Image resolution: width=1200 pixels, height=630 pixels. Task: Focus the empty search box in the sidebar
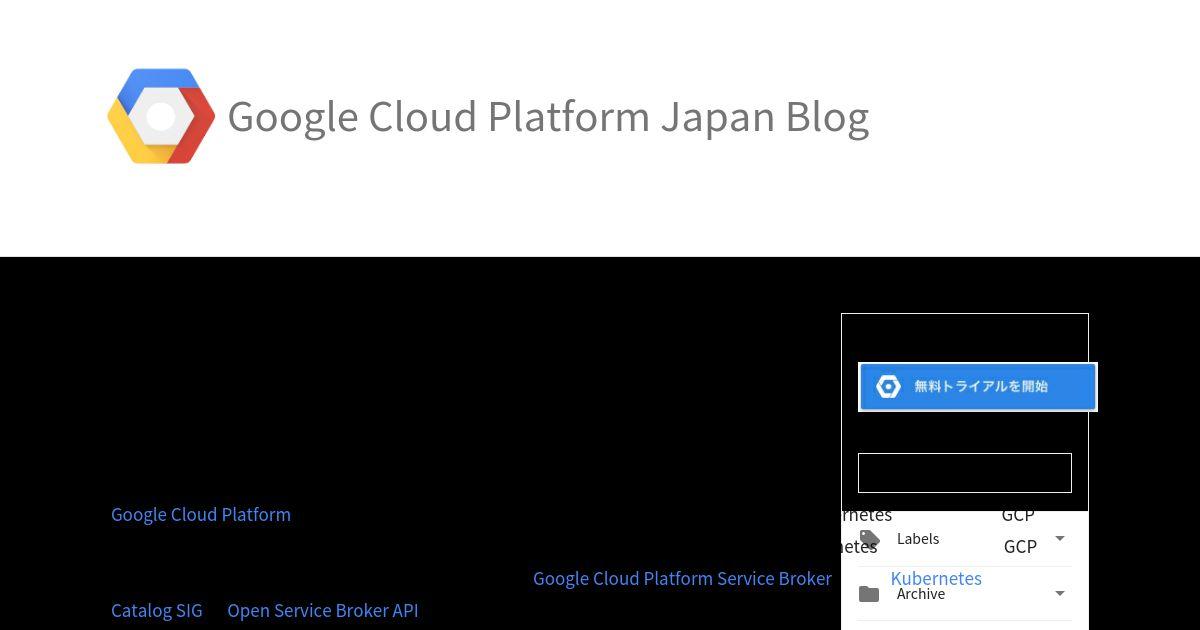965,473
